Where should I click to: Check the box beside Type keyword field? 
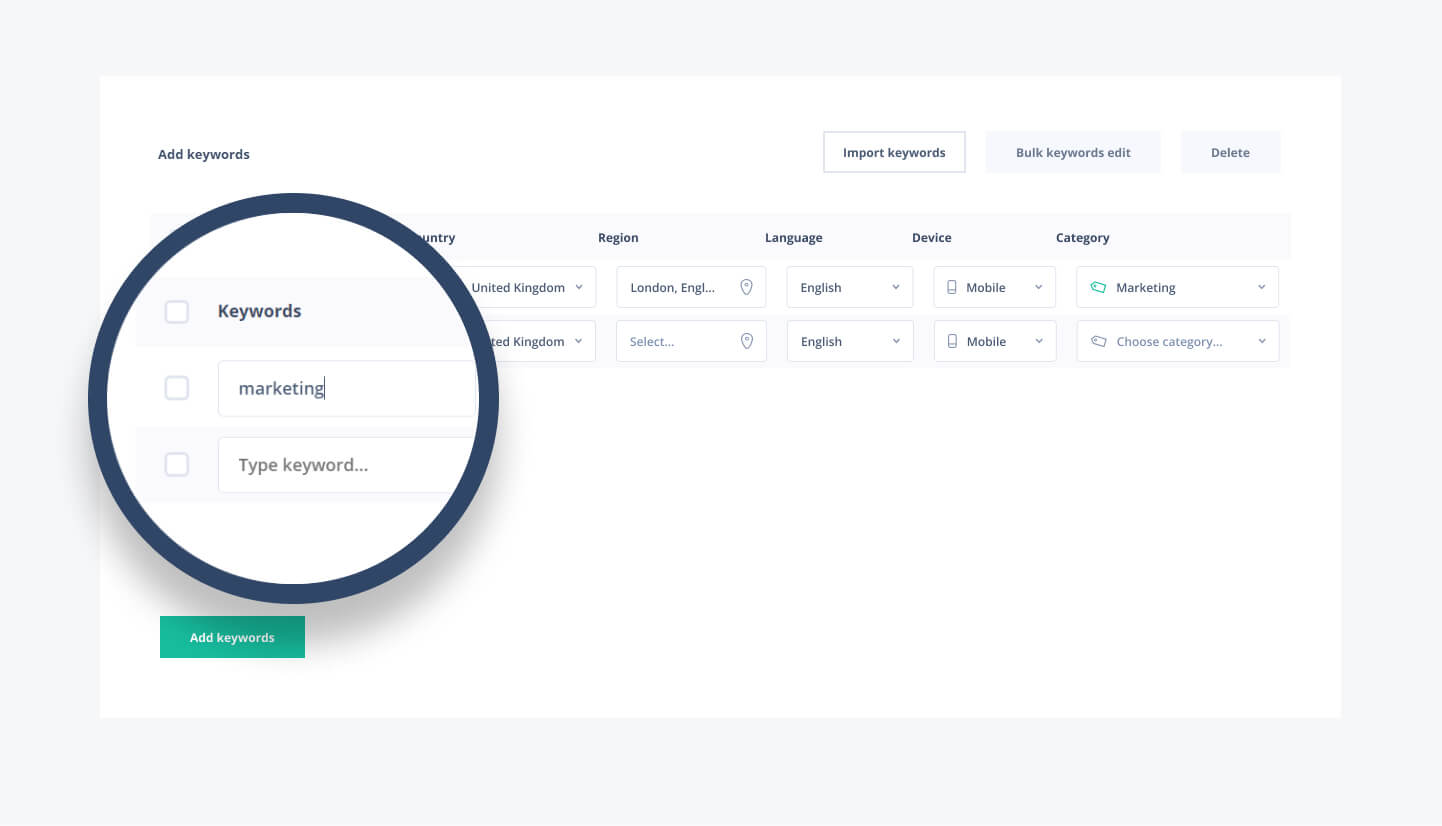[177, 464]
